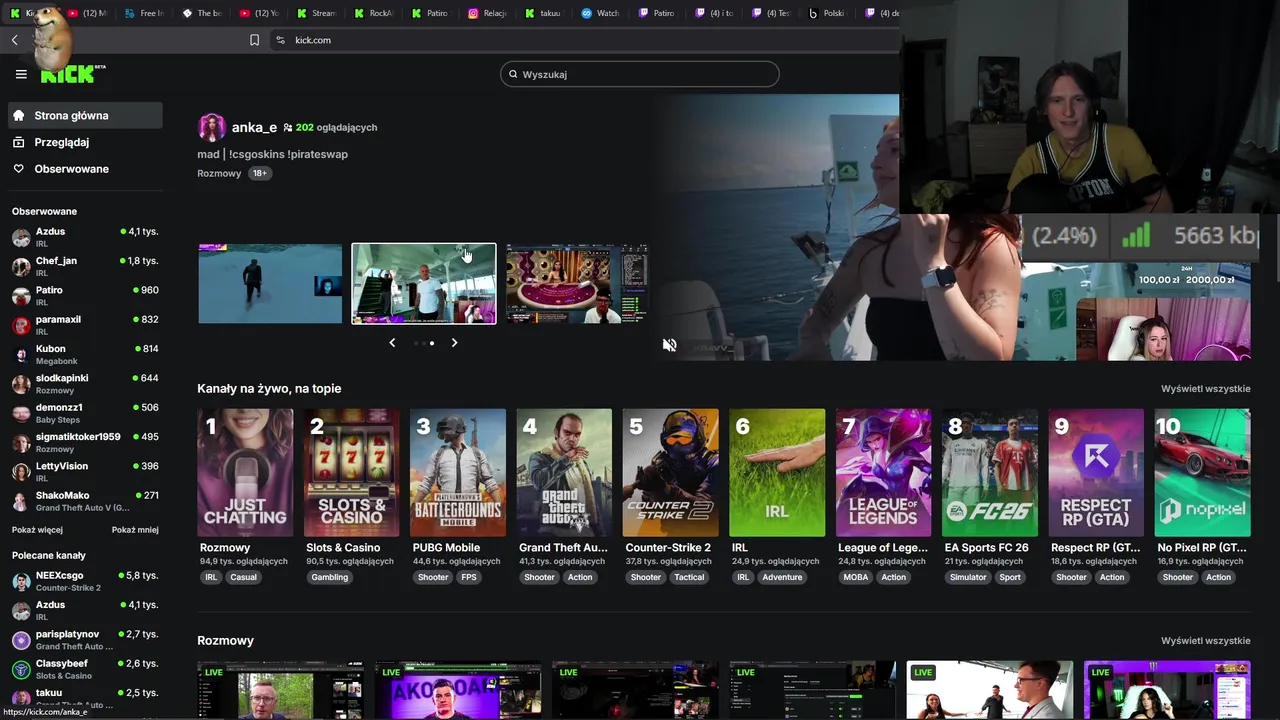
Task: Open ShakoMako channel in sidebar
Action: click(x=85, y=501)
